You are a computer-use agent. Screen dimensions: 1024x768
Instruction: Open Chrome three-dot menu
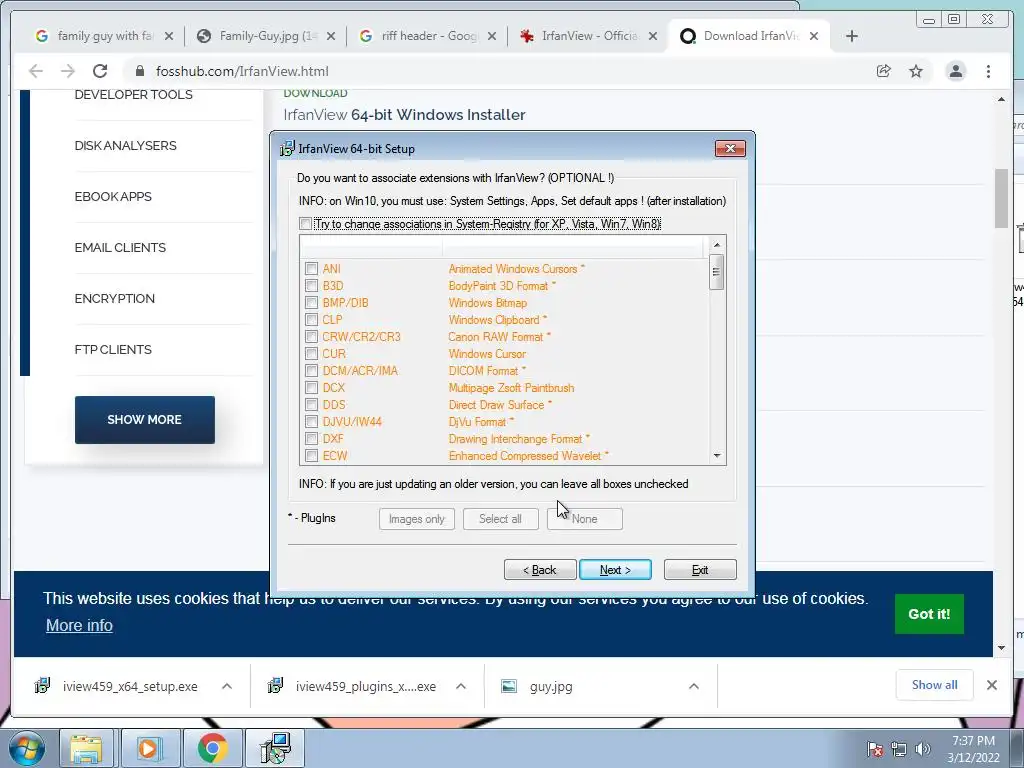(x=989, y=71)
